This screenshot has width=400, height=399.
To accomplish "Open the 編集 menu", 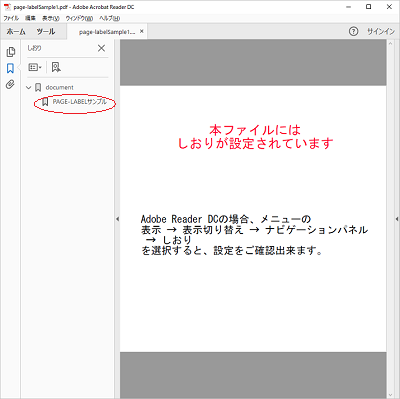I will 30,18.
